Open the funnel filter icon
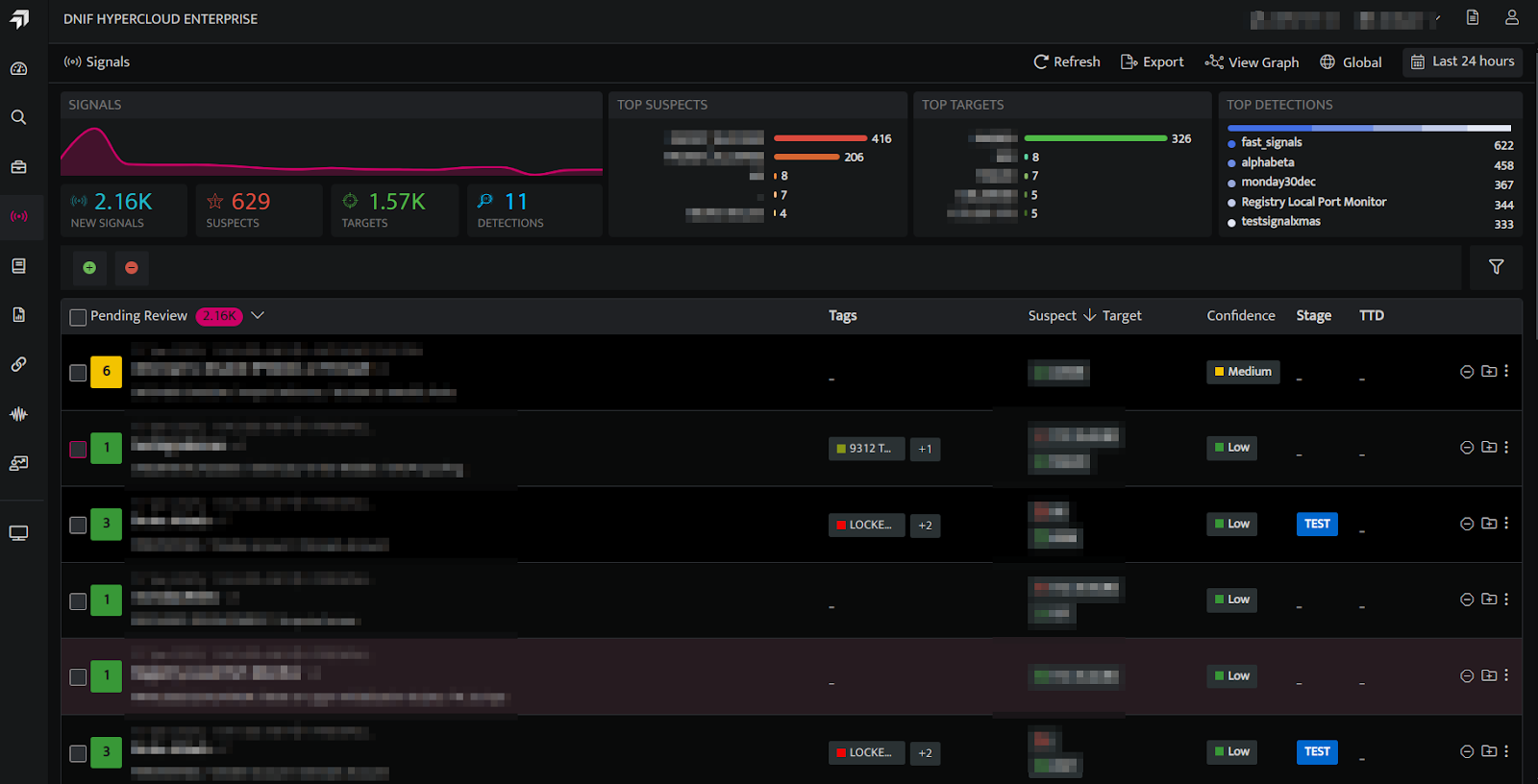Viewport: 1538px width, 784px height. click(1497, 267)
